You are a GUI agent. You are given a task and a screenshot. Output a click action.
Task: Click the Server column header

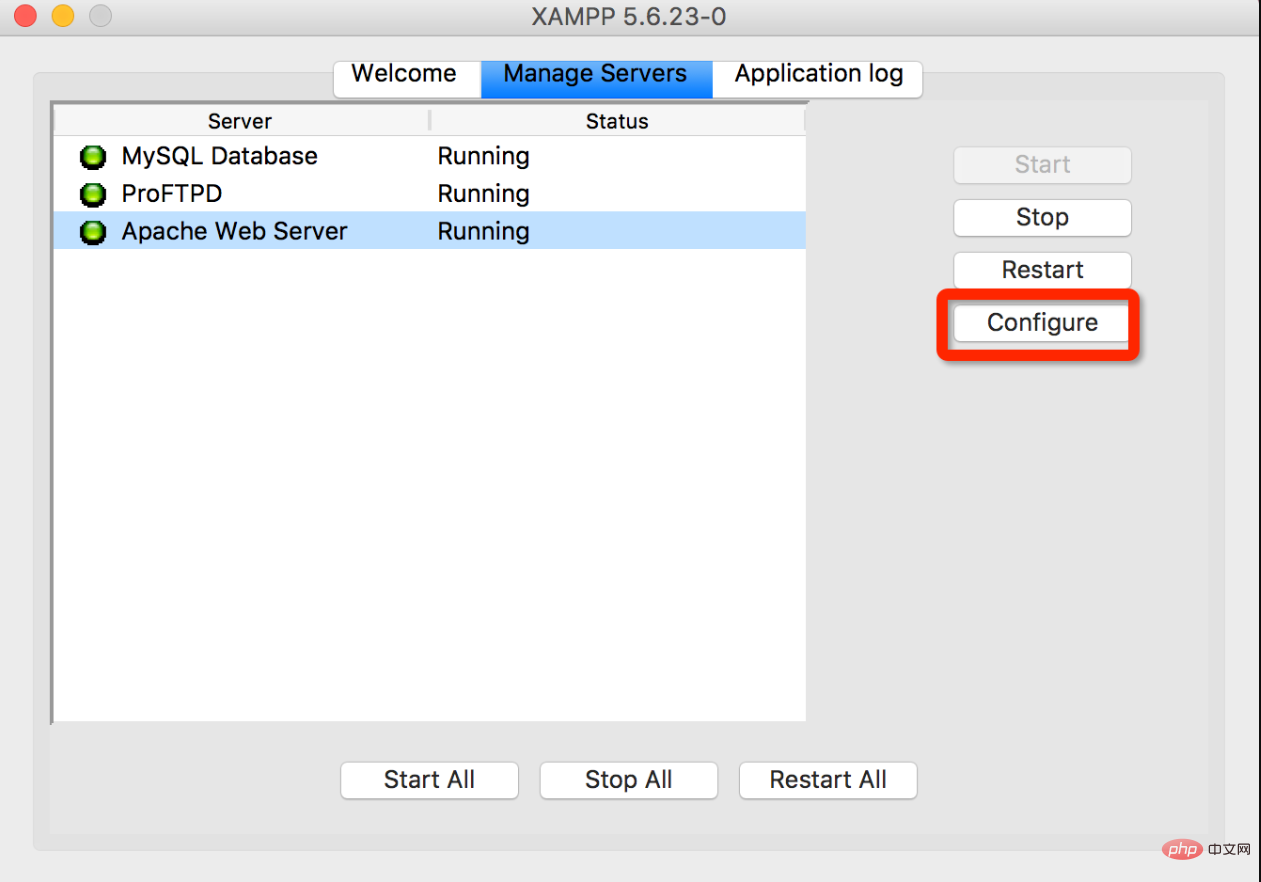tap(240, 121)
